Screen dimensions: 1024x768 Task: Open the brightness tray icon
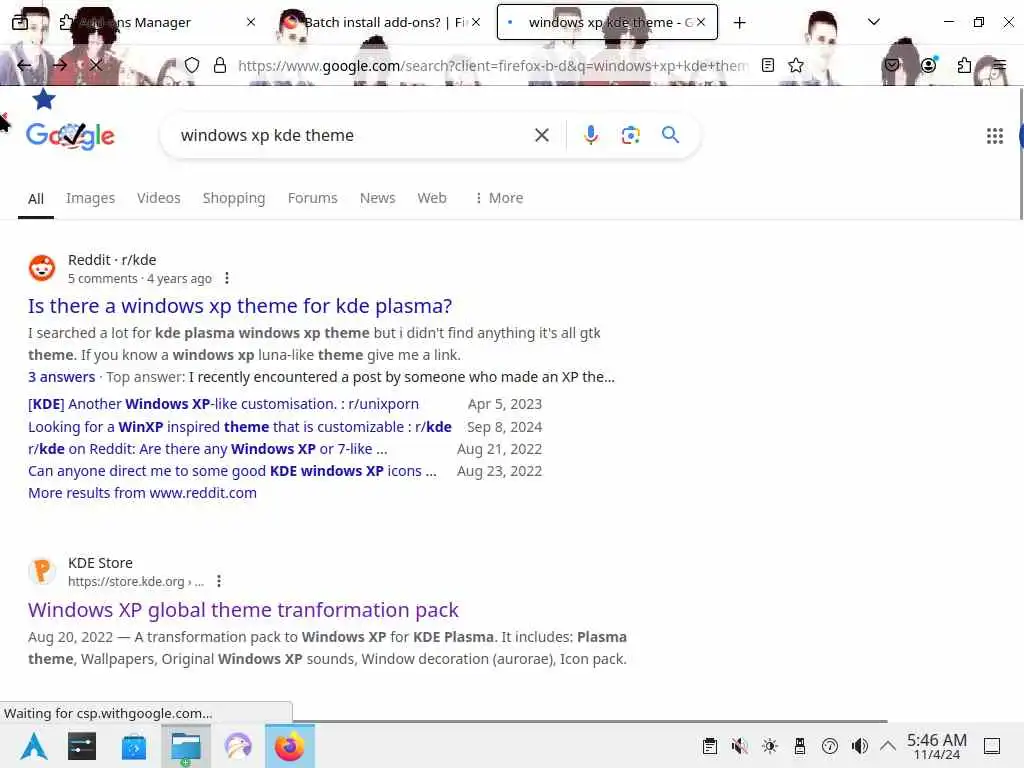770,746
